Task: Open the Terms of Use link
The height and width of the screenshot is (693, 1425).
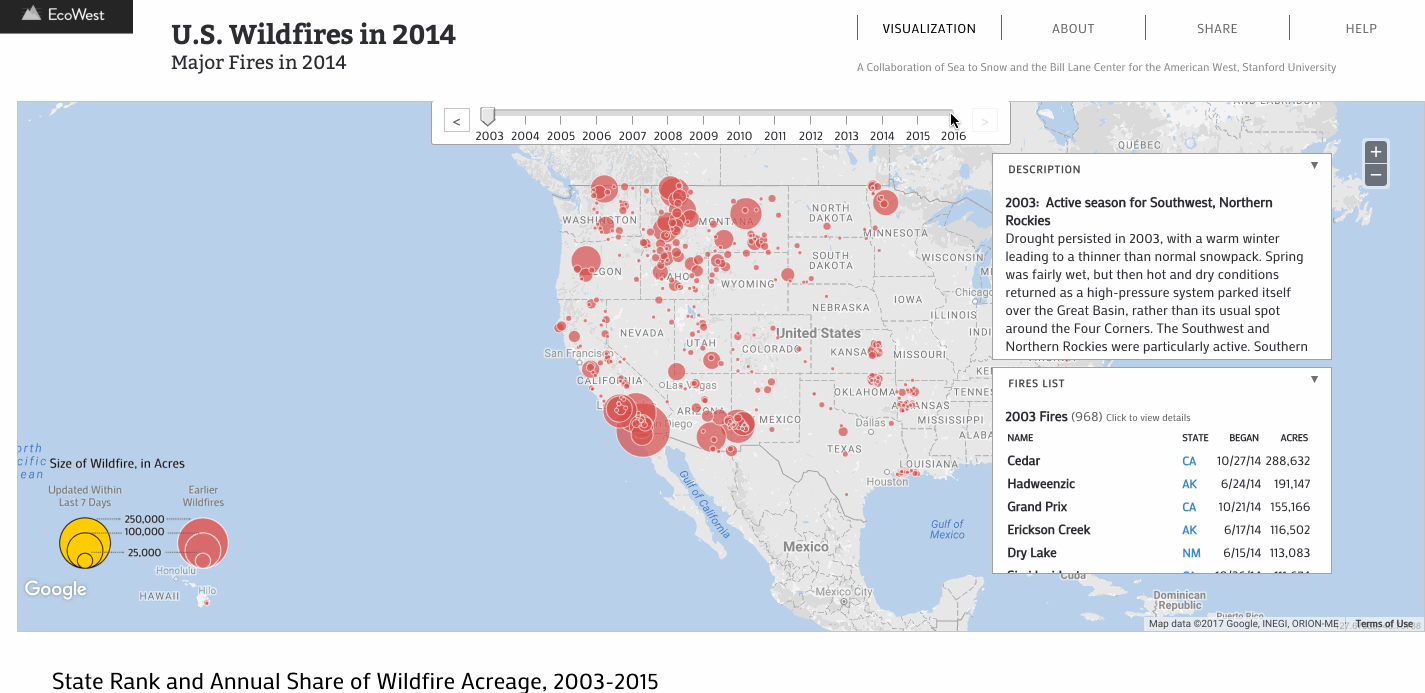Action: point(1384,624)
